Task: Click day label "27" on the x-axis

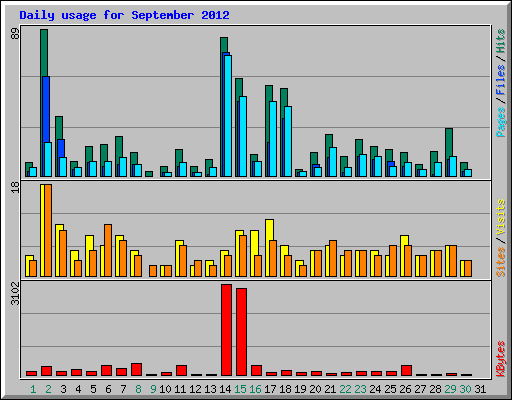Action: point(420,389)
